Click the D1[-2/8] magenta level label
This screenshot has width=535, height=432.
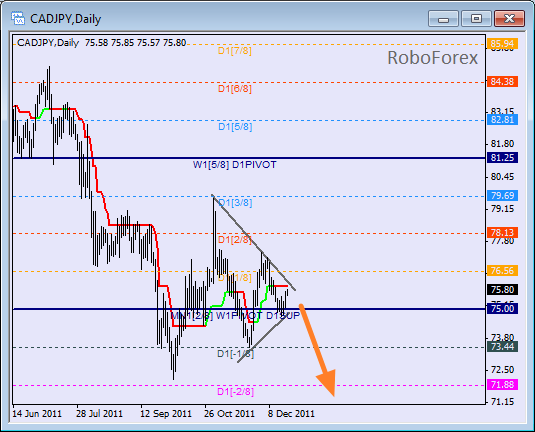click(x=235, y=392)
